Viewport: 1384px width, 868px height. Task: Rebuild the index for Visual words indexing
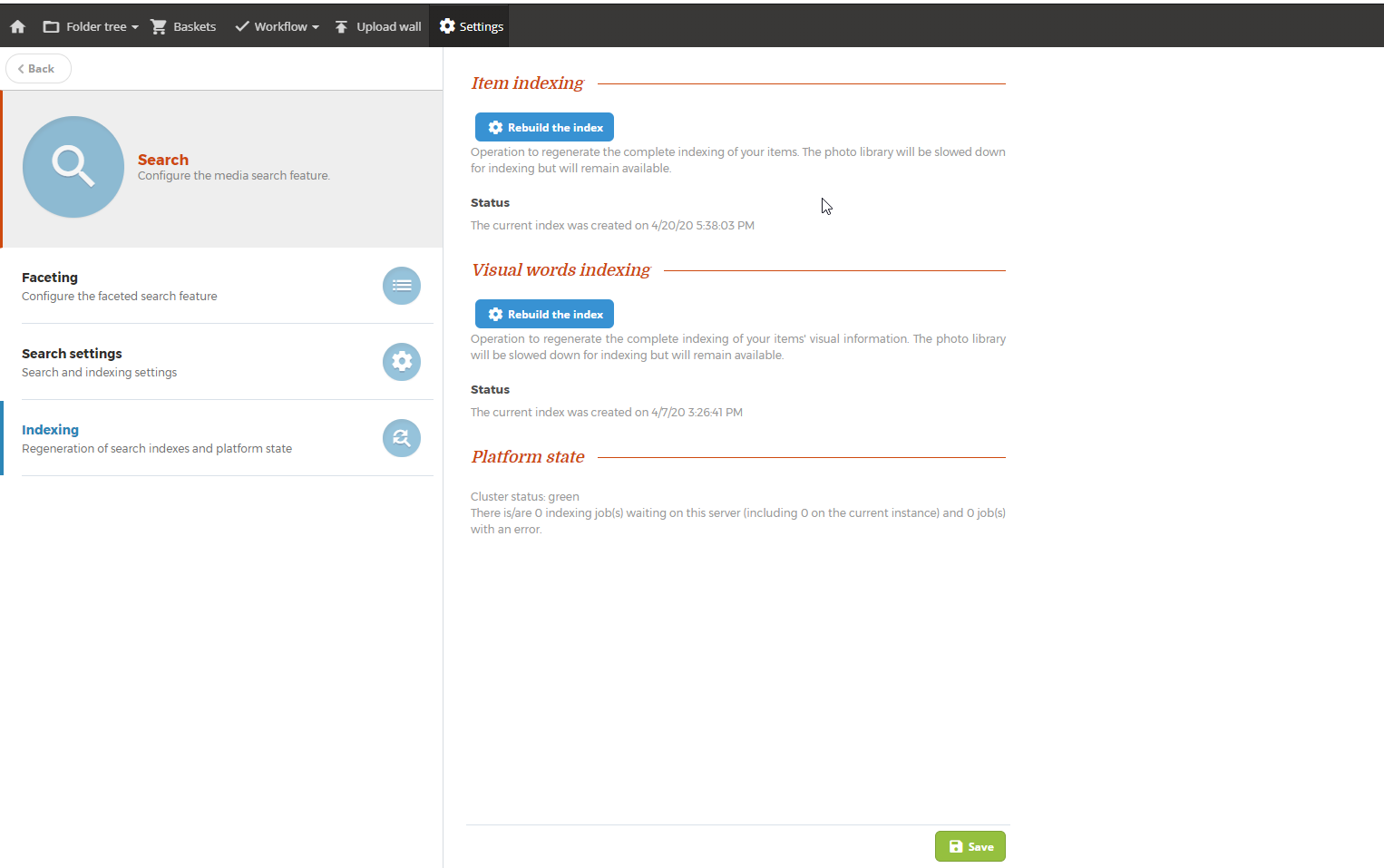point(544,314)
